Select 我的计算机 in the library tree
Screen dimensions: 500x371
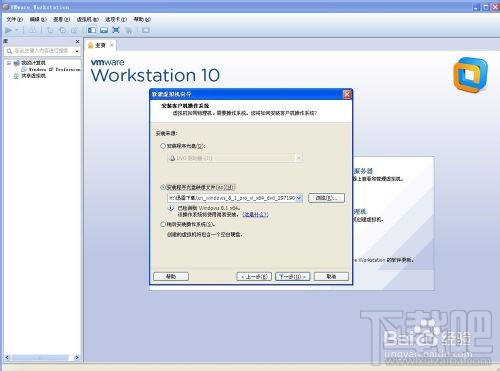point(33,63)
